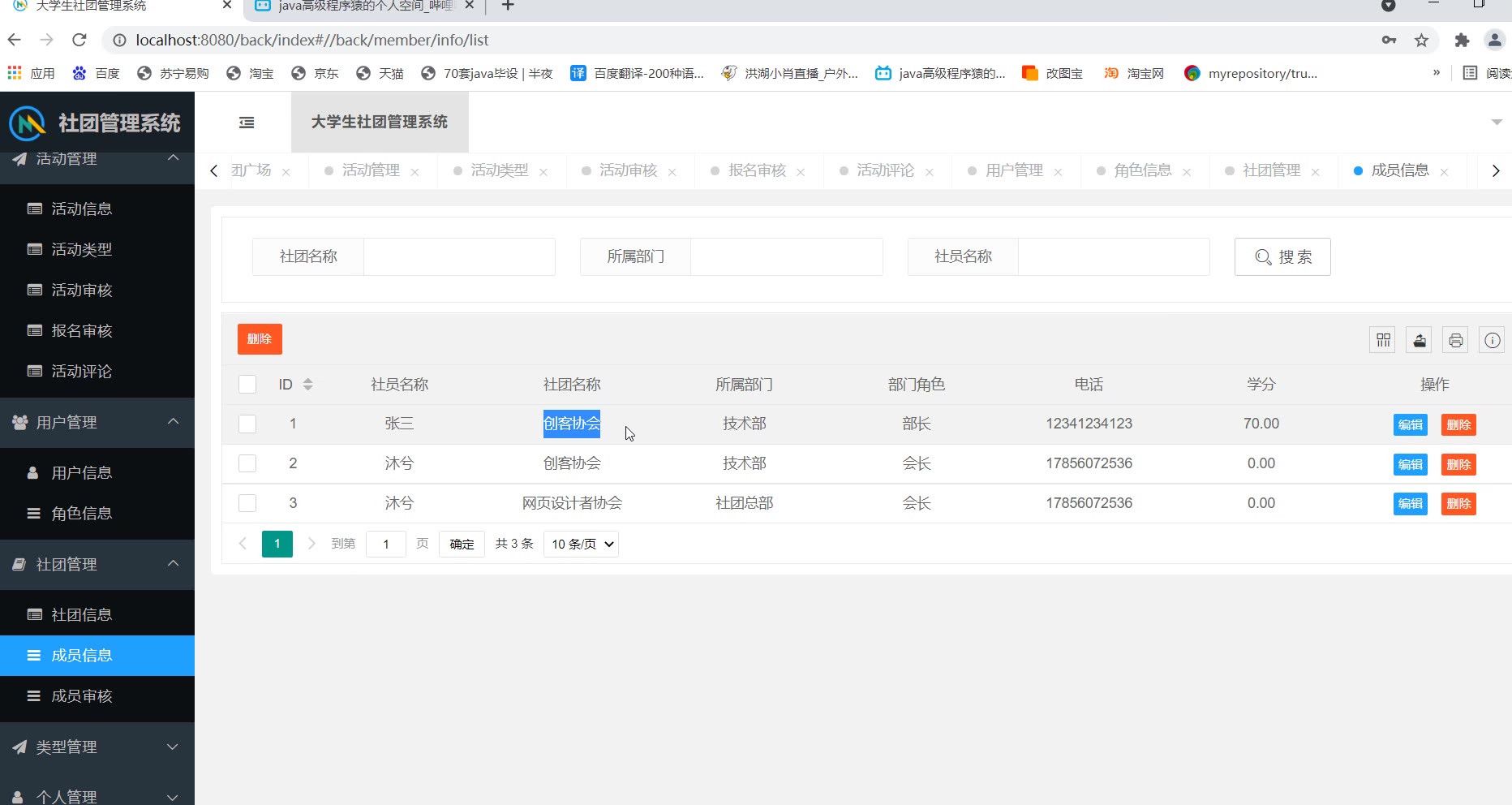Open the 成员审核 sidebar item
The image size is (1512, 805).
[97, 695]
